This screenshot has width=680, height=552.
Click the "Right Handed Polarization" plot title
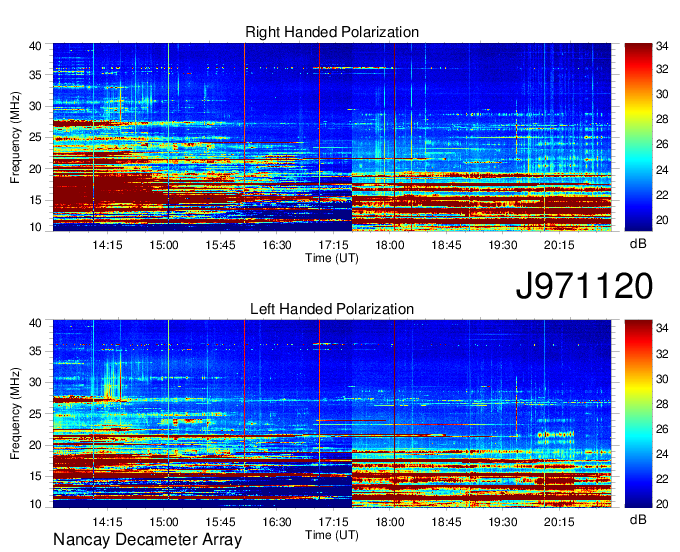(332, 32)
